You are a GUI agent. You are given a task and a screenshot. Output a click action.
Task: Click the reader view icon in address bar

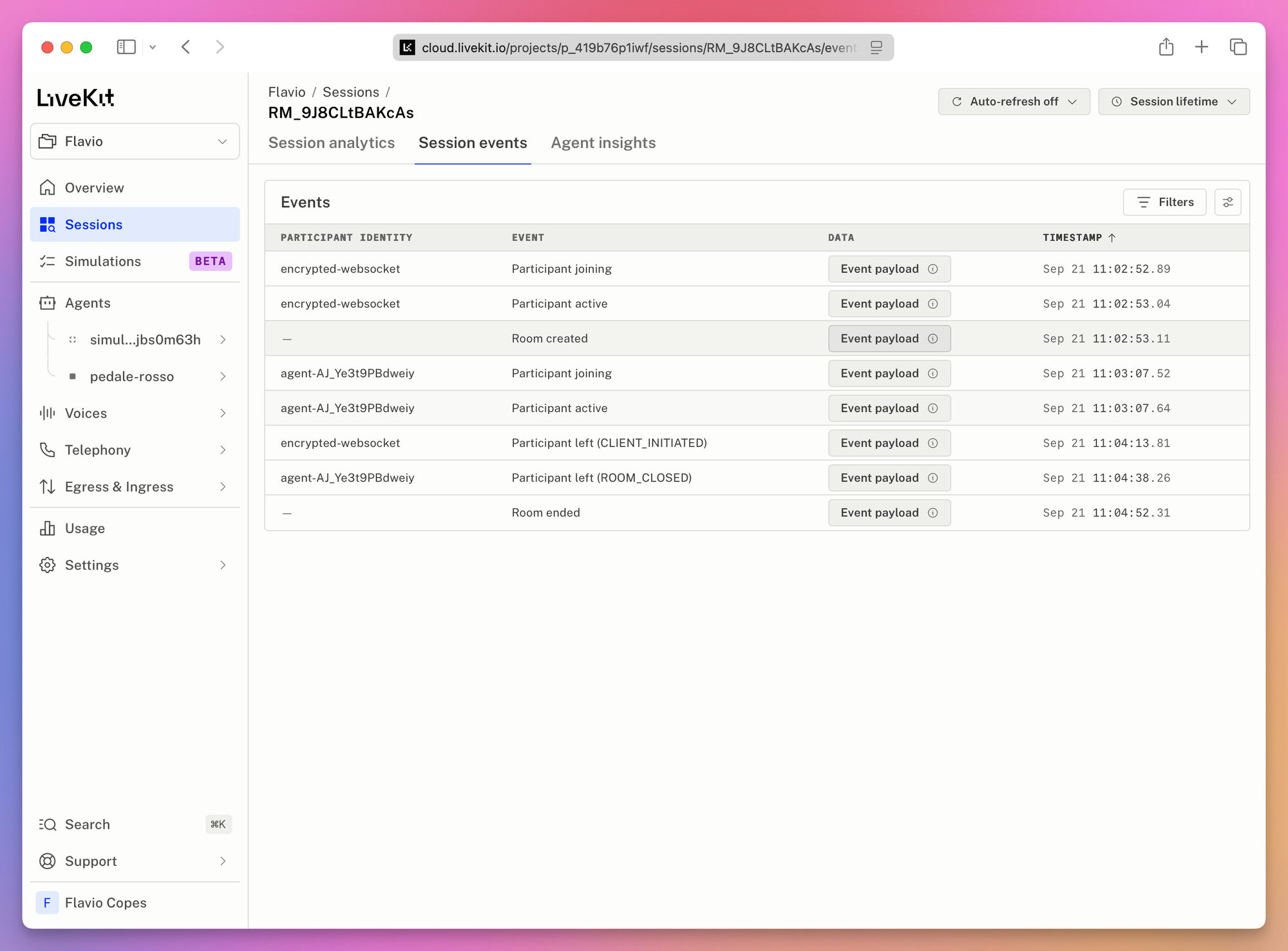tap(876, 48)
